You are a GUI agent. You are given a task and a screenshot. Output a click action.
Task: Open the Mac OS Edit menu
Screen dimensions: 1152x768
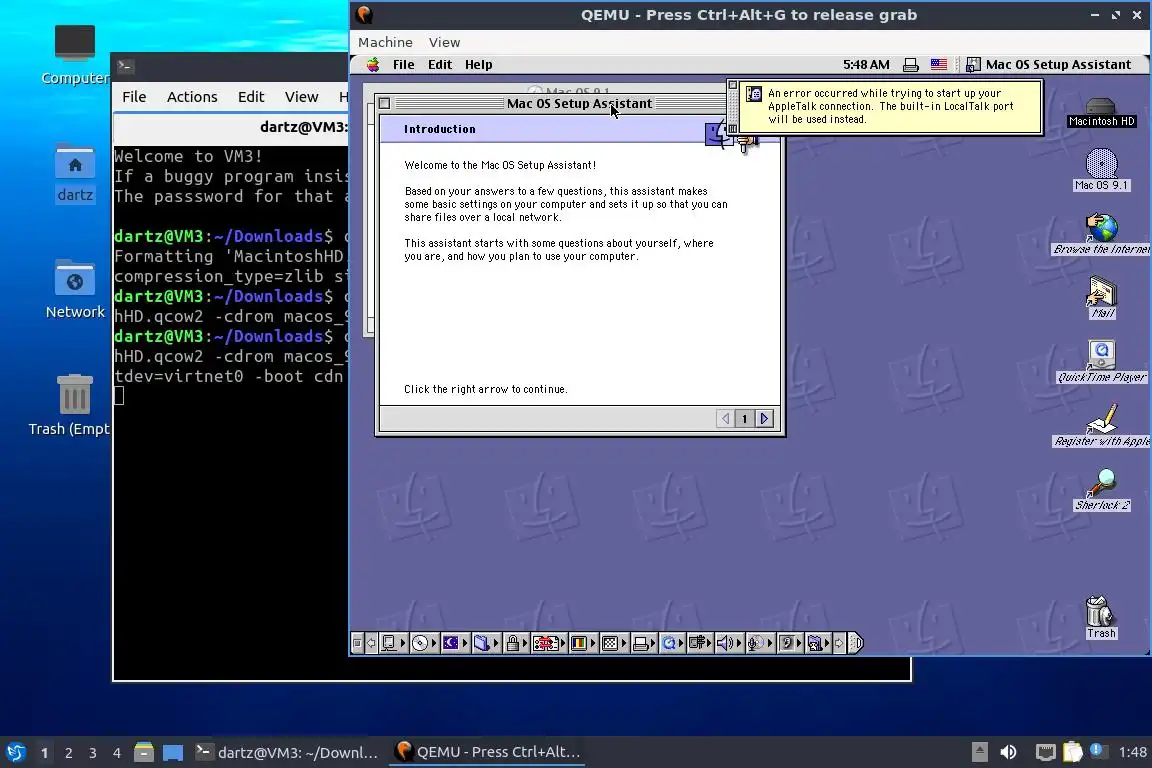(x=439, y=65)
